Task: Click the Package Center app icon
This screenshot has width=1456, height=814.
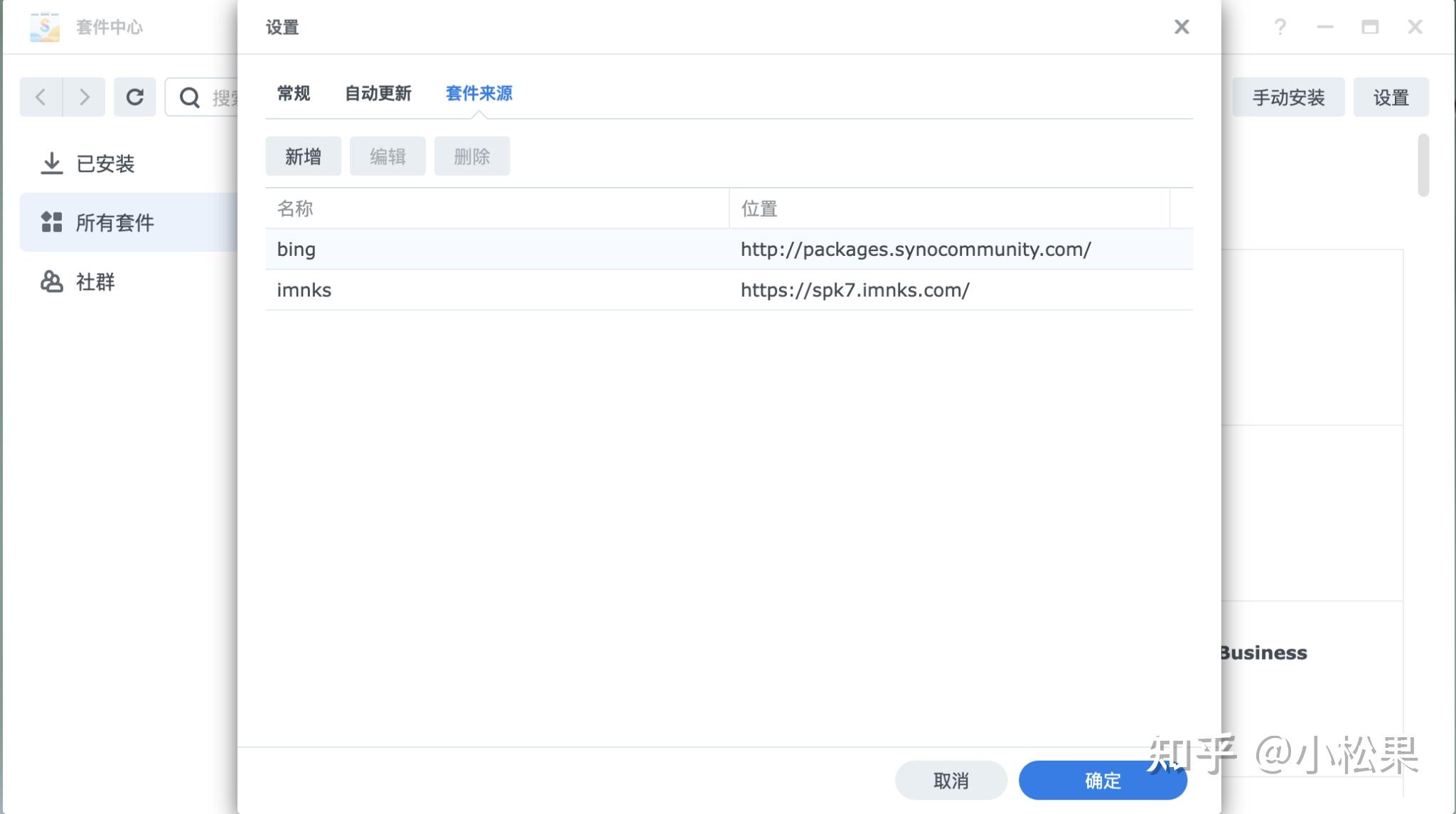Action: 45,27
